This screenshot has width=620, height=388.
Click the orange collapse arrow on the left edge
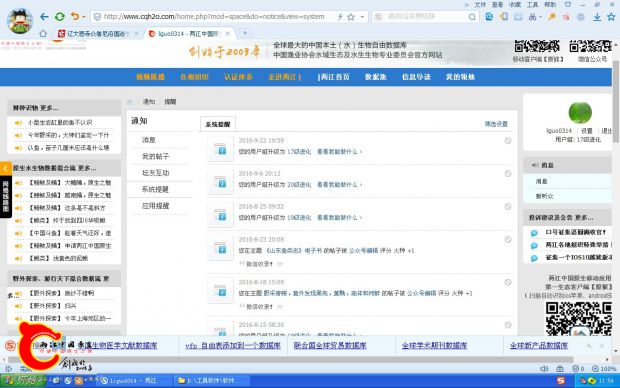click(x=6, y=169)
